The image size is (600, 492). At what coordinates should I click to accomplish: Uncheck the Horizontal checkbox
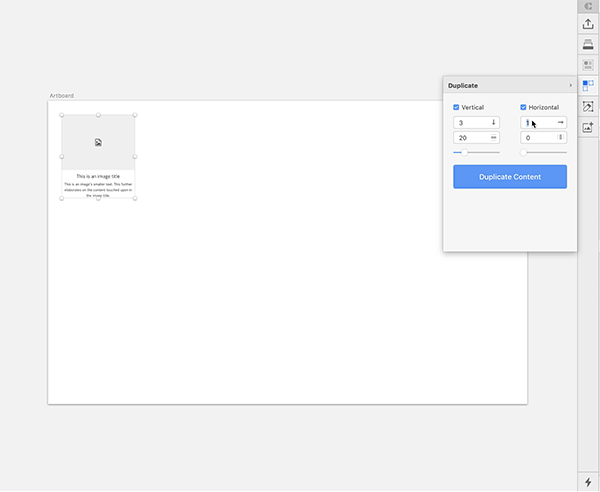click(524, 107)
